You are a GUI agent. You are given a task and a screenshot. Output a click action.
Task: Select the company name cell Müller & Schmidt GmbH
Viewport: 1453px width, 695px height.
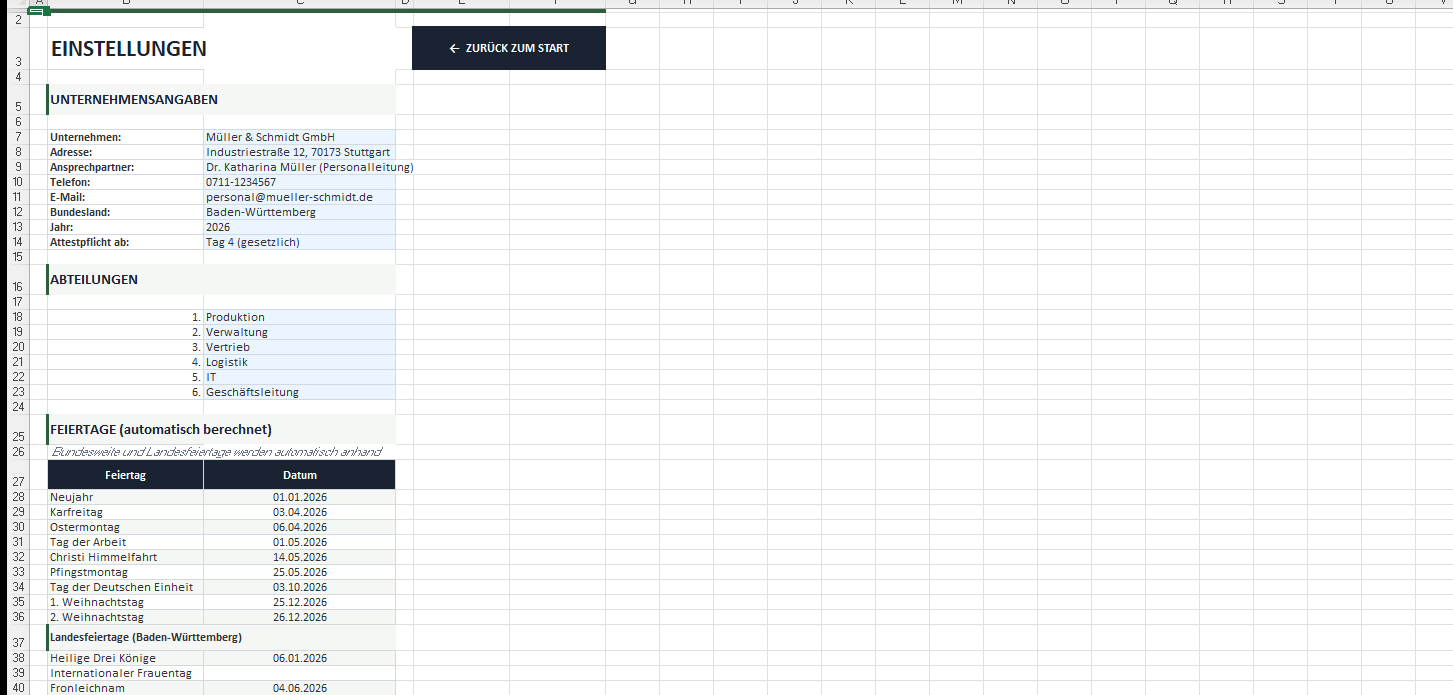pos(299,137)
